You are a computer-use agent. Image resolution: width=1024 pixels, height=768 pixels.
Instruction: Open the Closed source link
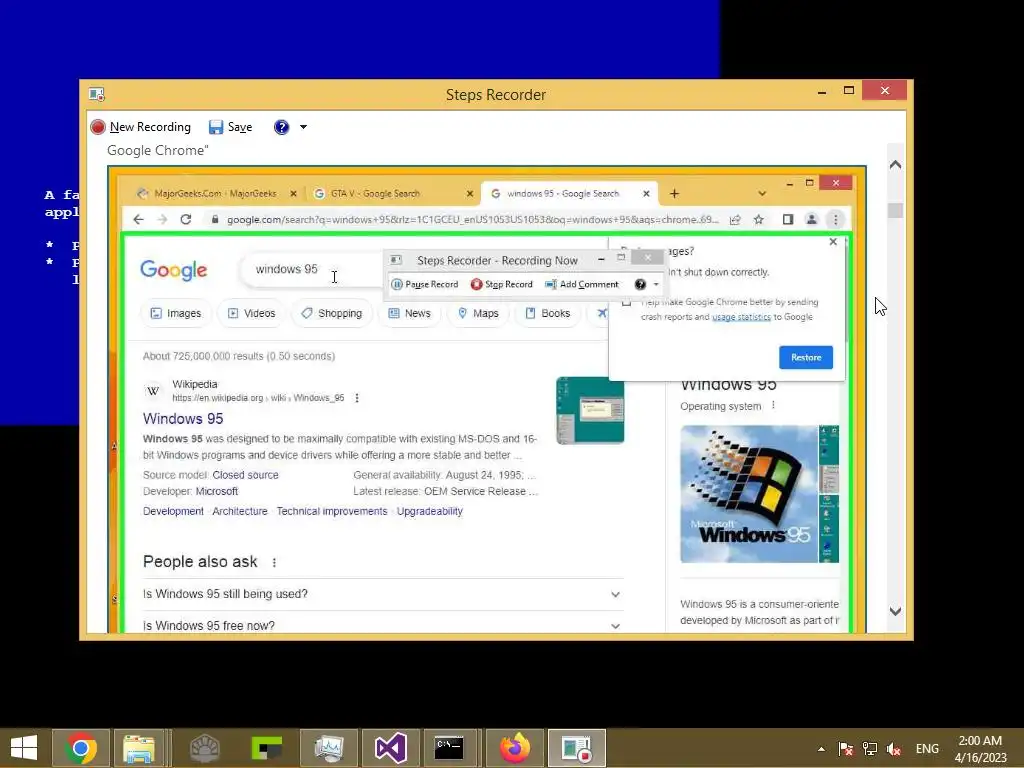[x=246, y=475]
